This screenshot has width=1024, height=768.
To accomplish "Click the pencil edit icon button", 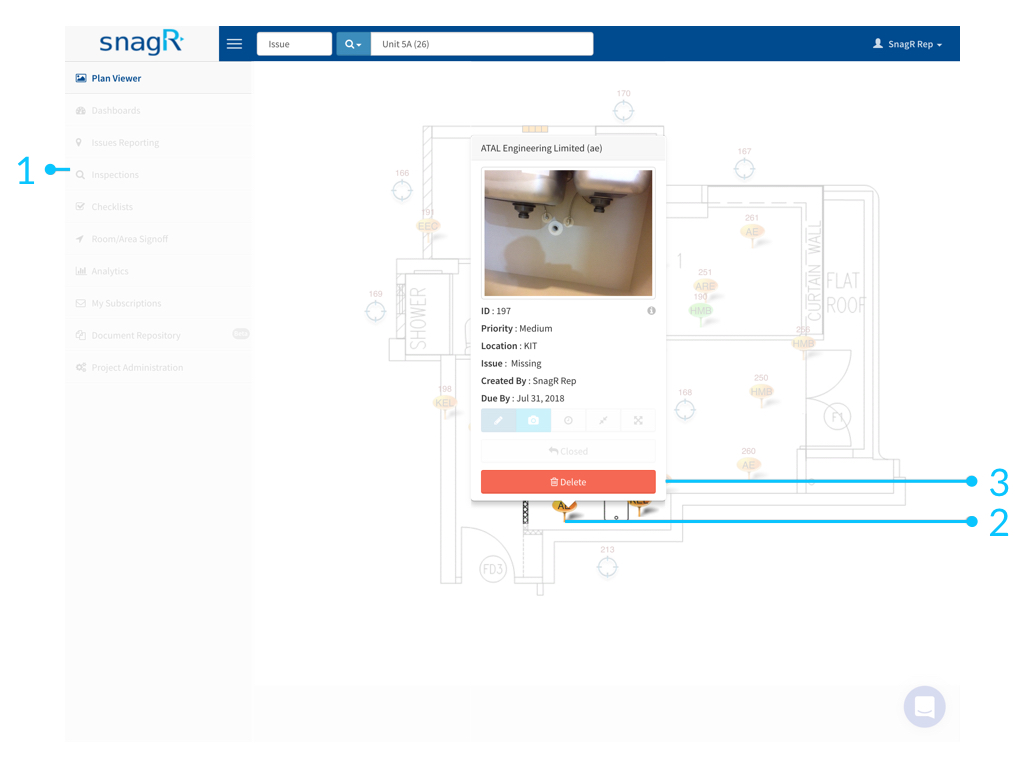I will click(x=498, y=421).
